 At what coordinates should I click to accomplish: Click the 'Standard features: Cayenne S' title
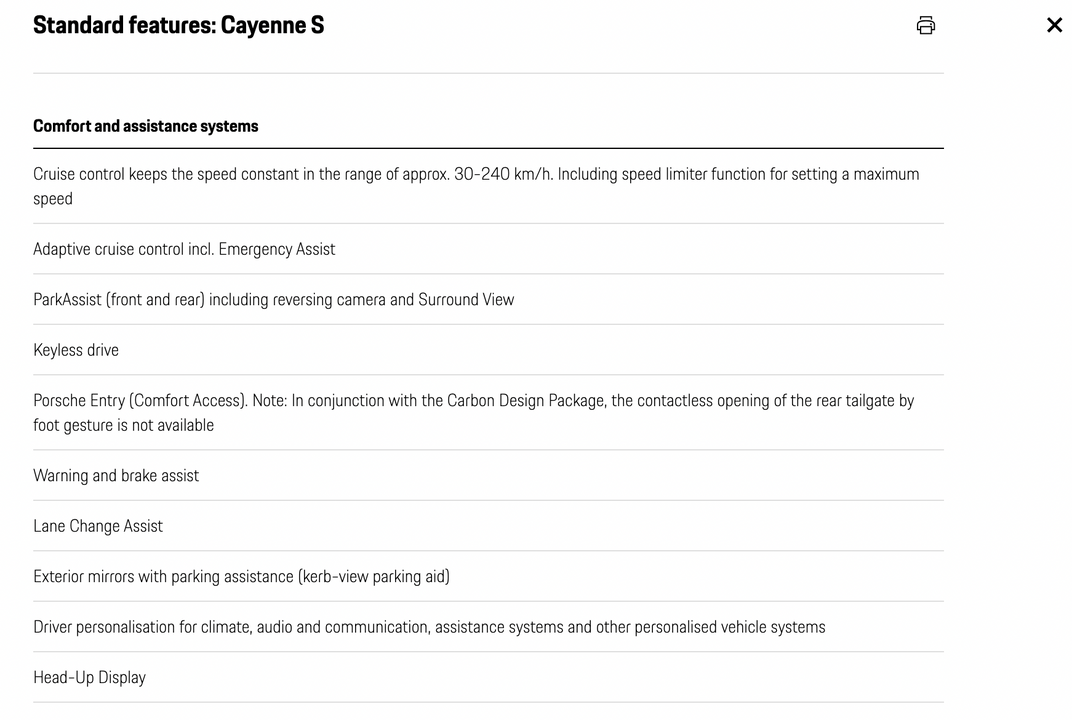178,25
